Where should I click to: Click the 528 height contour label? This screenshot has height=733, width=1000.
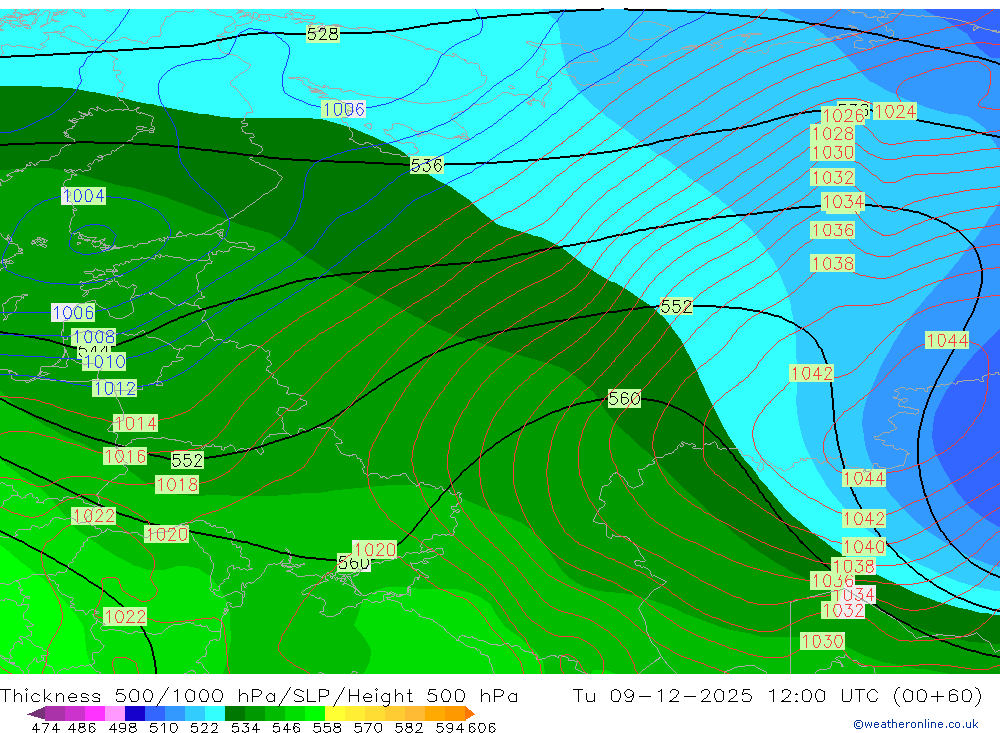[323, 34]
